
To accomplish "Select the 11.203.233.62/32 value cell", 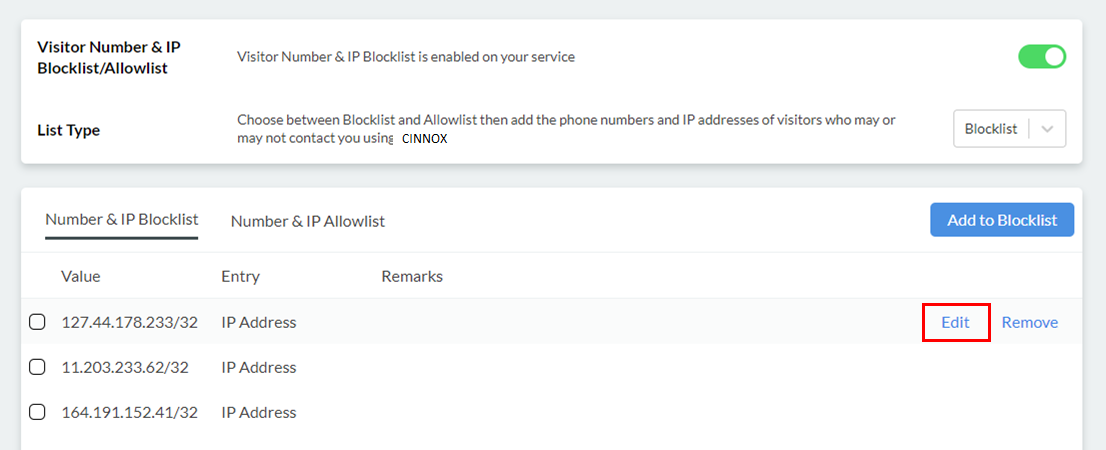I will (125, 367).
